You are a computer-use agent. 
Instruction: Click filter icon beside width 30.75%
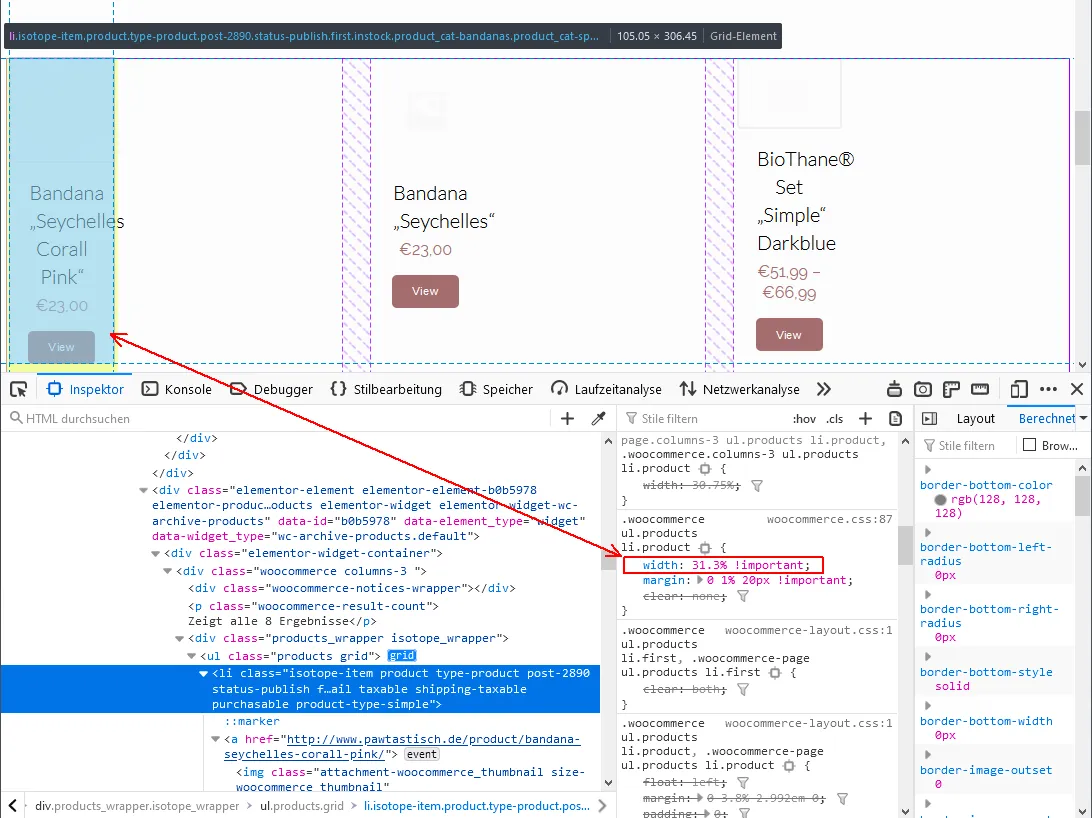(757, 486)
